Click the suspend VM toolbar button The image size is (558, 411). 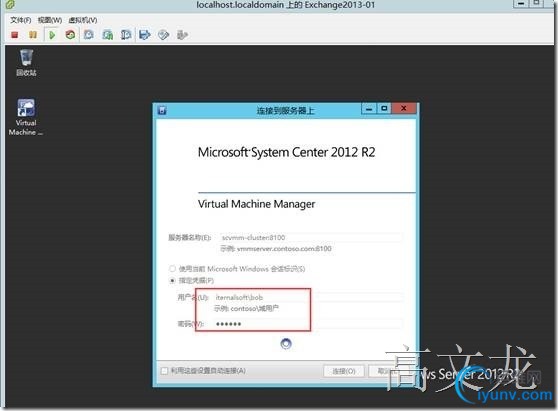33,35
